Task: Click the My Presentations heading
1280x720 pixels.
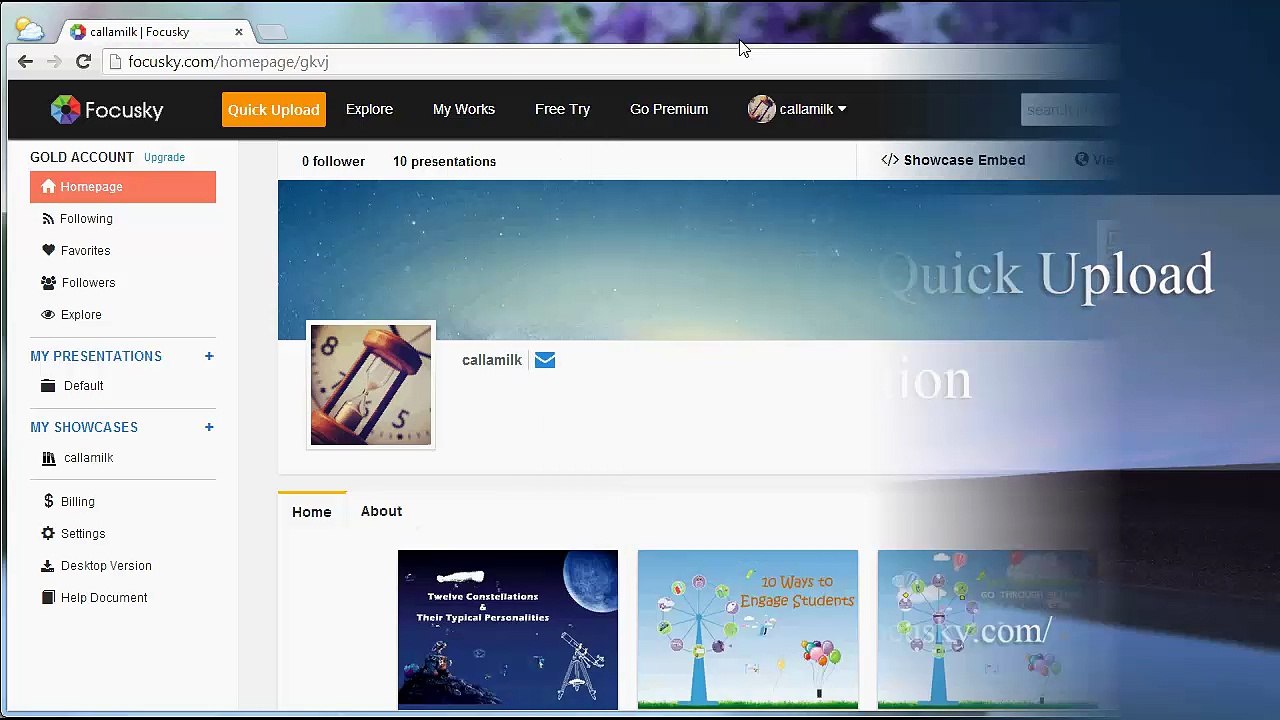Action: 96,356
